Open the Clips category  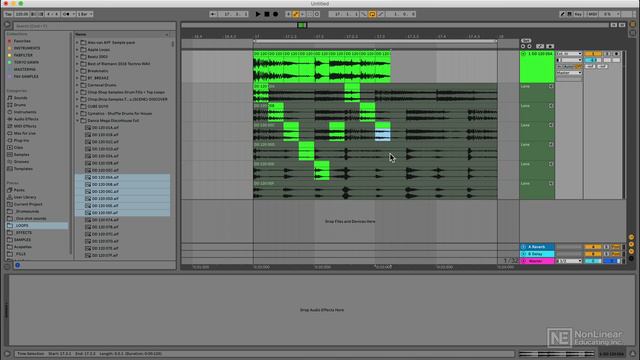[18, 147]
